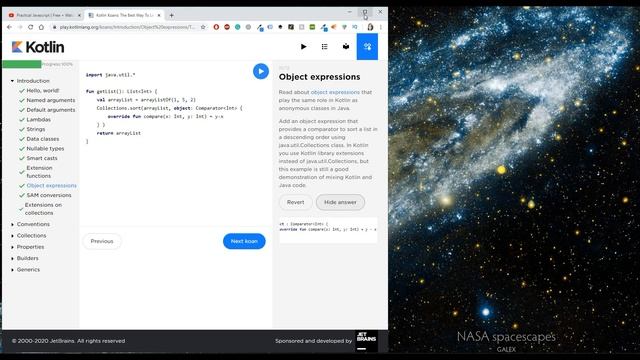The image size is (640, 360).
Task: Expand the Conventions section
Action: 12,224
